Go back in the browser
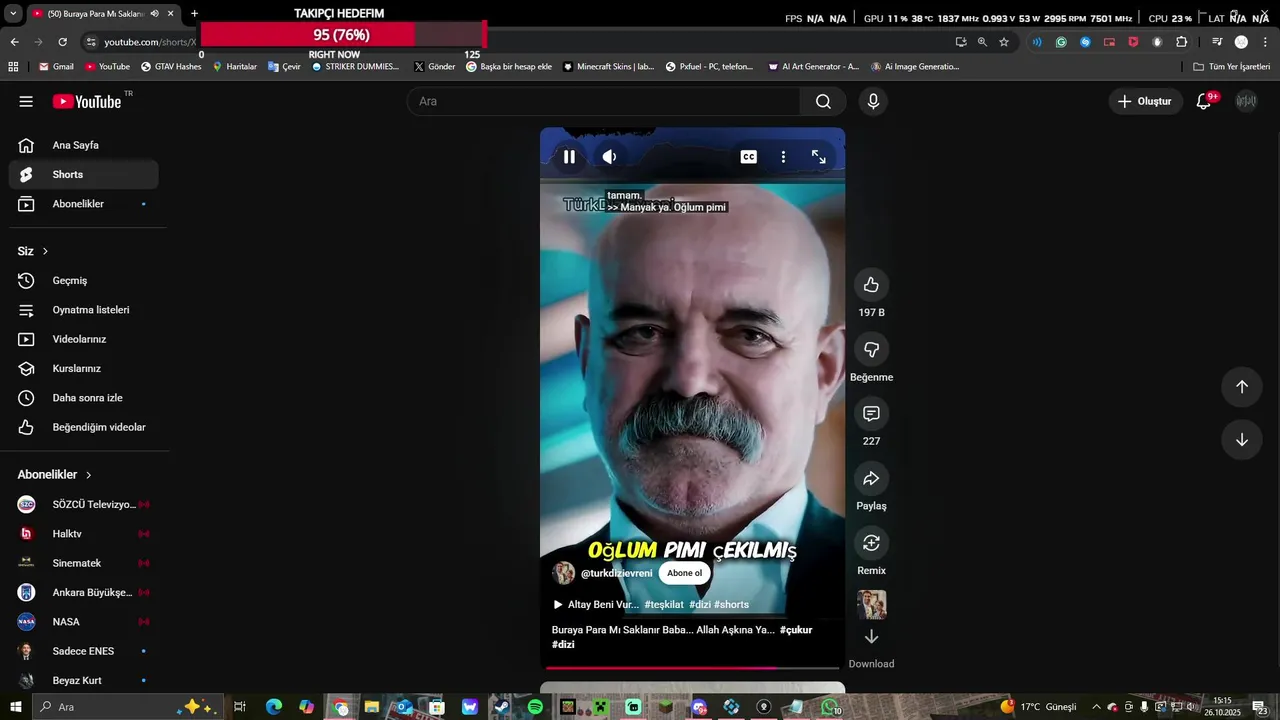1280x720 pixels. [14, 42]
